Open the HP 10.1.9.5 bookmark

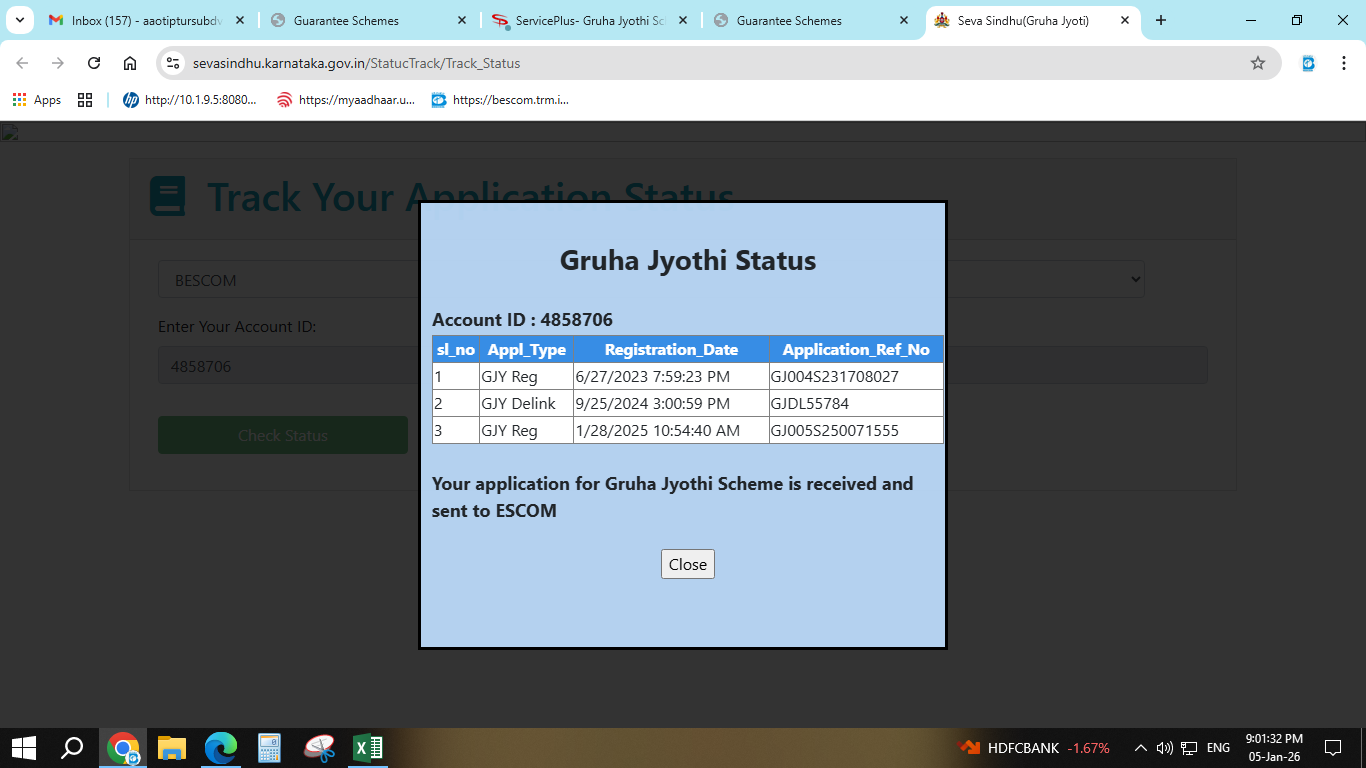pos(190,100)
